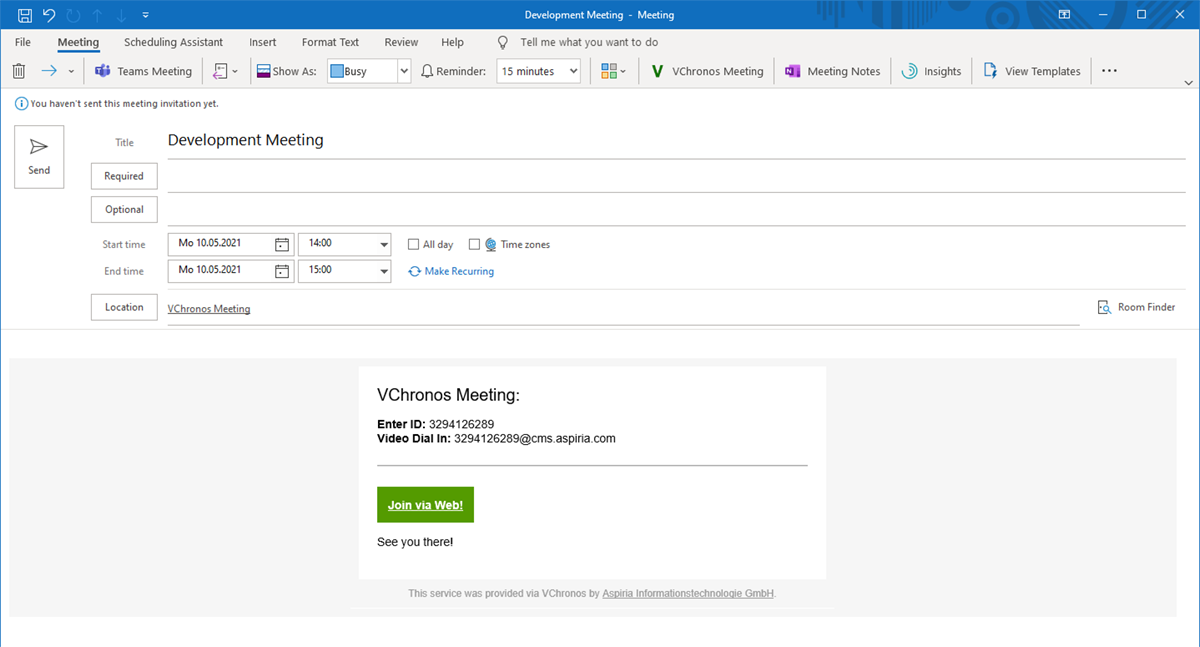Focus the Optional attendees field
This screenshot has height=647, width=1200.
[x=676, y=210]
